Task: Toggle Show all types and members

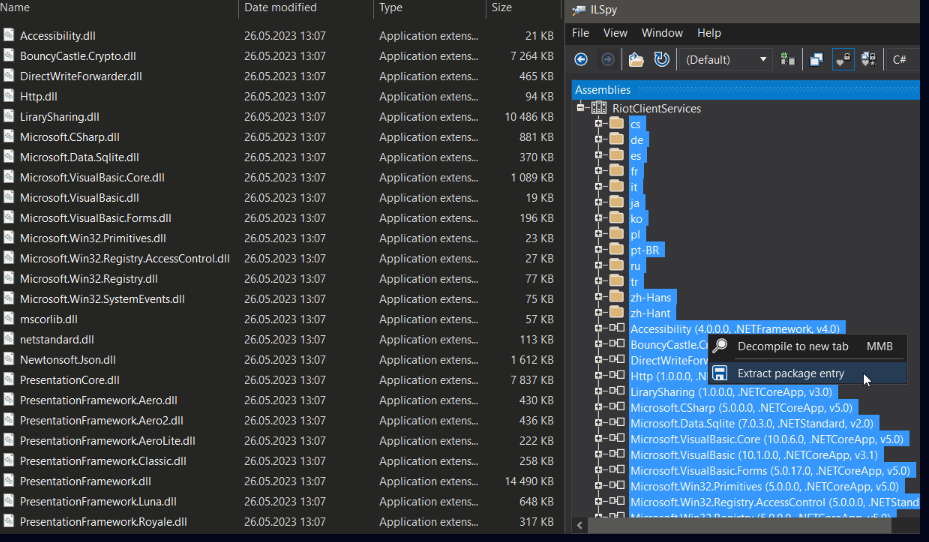Action: pyautogui.click(x=869, y=59)
